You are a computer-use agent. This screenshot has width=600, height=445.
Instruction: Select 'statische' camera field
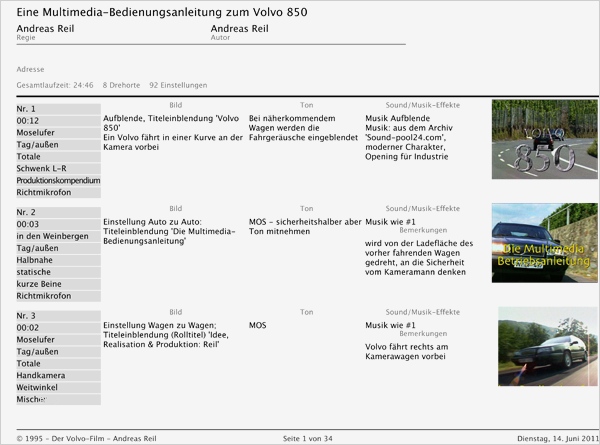(x=58, y=272)
